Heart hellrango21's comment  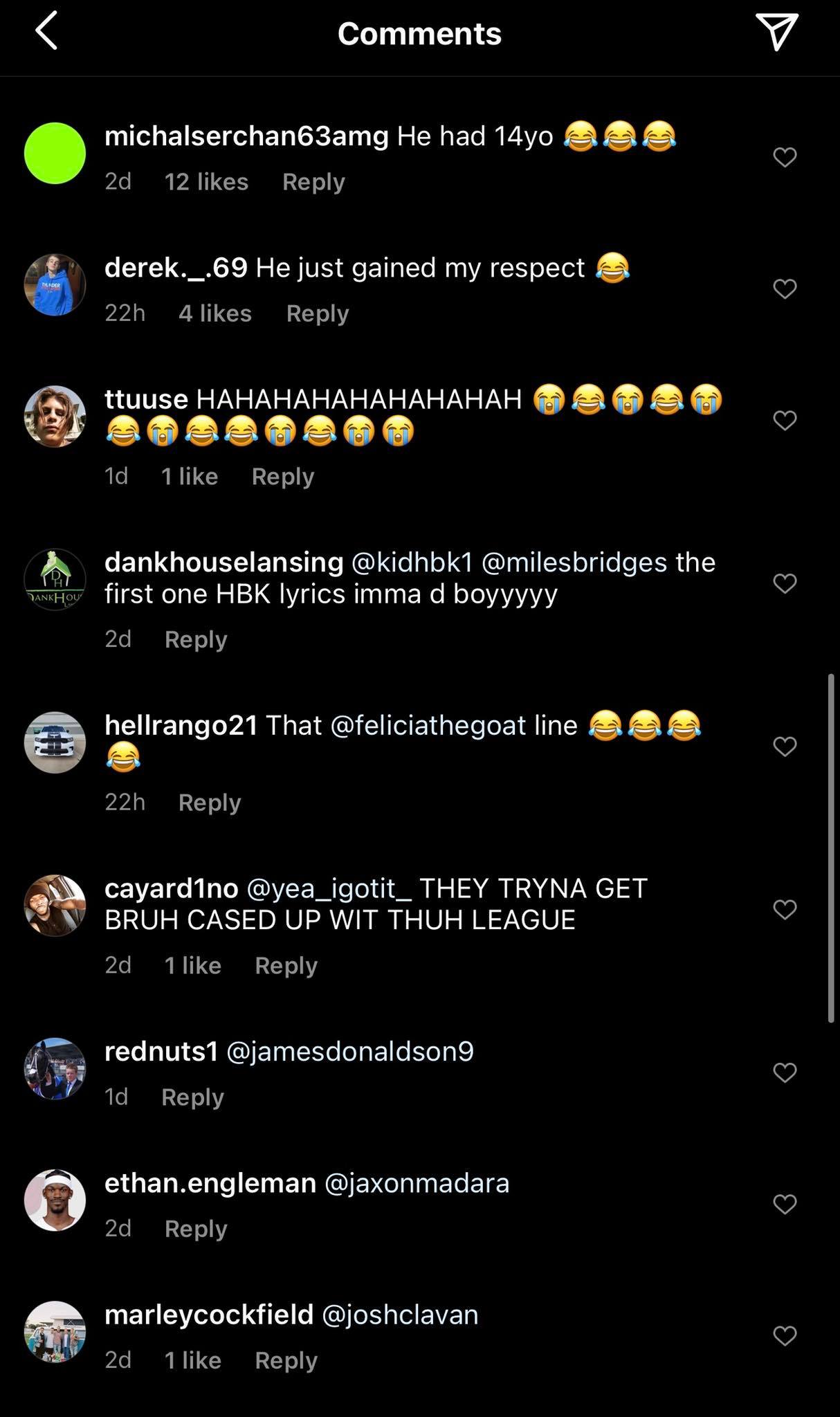(x=785, y=746)
